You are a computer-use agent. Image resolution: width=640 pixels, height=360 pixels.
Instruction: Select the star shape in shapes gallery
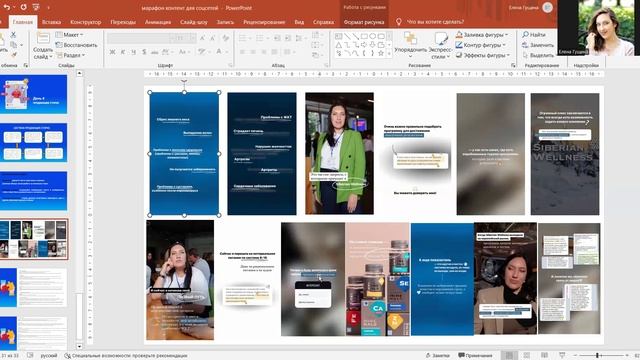tap(381, 53)
